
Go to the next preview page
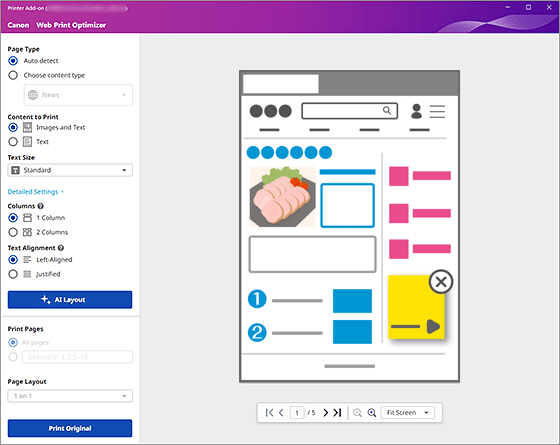point(325,413)
